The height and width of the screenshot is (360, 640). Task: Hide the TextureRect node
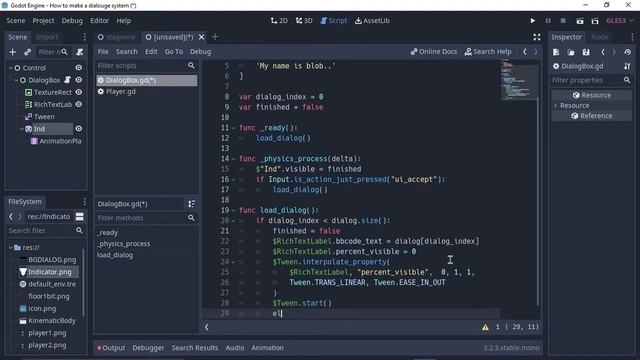coord(79,92)
